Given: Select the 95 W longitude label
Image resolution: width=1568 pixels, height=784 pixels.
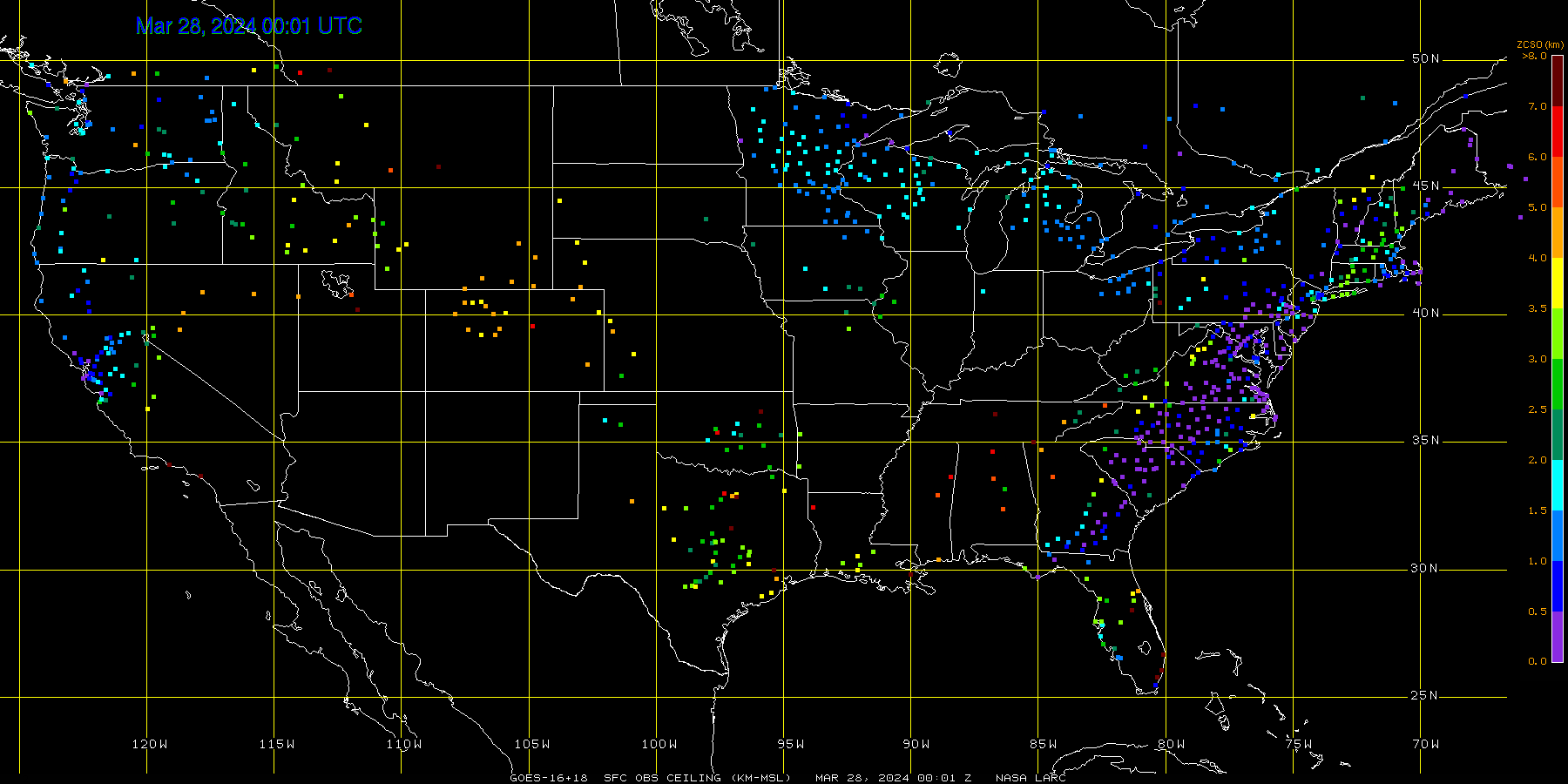Looking at the screenshot, I should click(790, 744).
